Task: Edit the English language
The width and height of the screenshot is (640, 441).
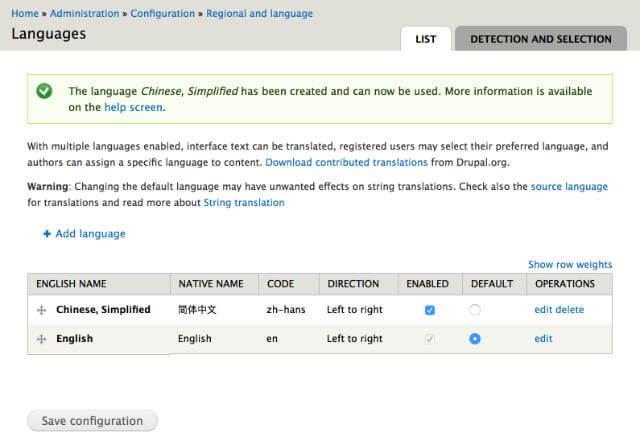Action: click(543, 339)
